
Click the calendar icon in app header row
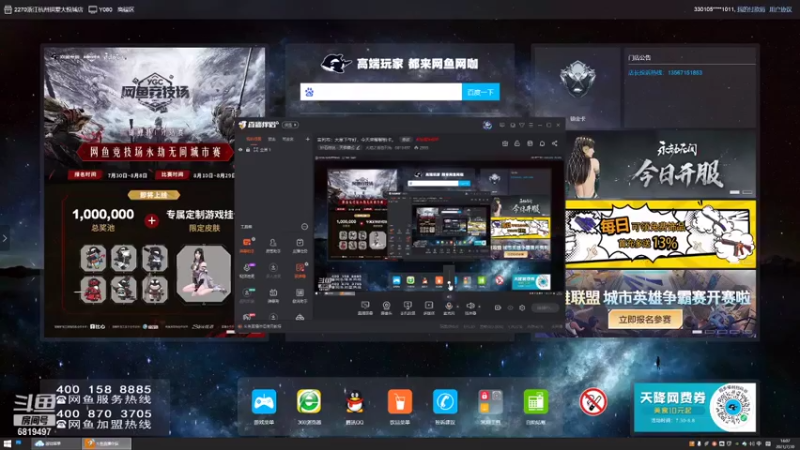[530, 143]
